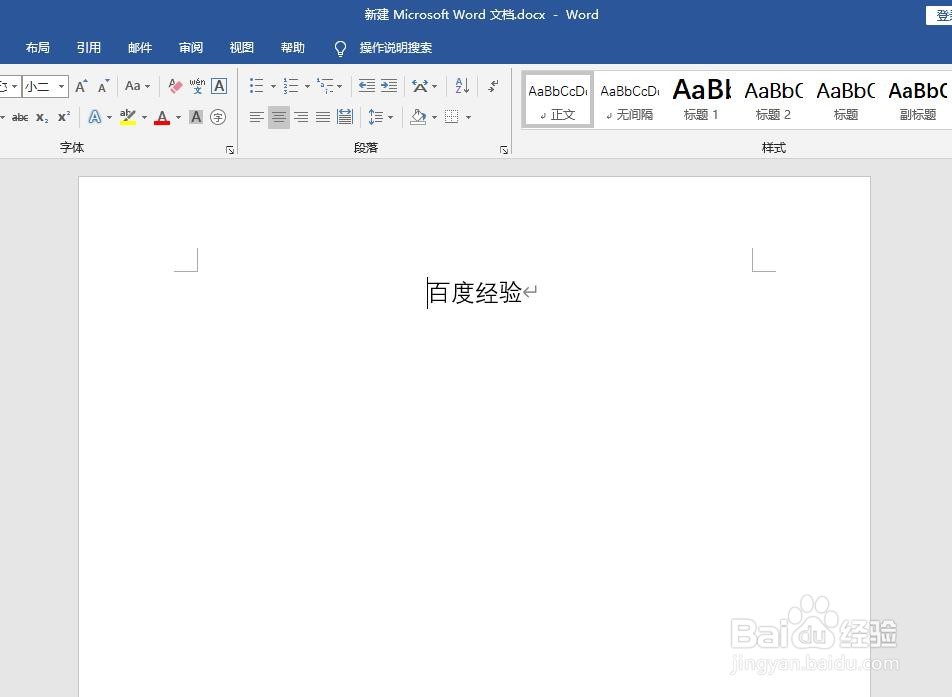The width and height of the screenshot is (952, 697).
Task: Apply character border icon
Action: (x=219, y=86)
